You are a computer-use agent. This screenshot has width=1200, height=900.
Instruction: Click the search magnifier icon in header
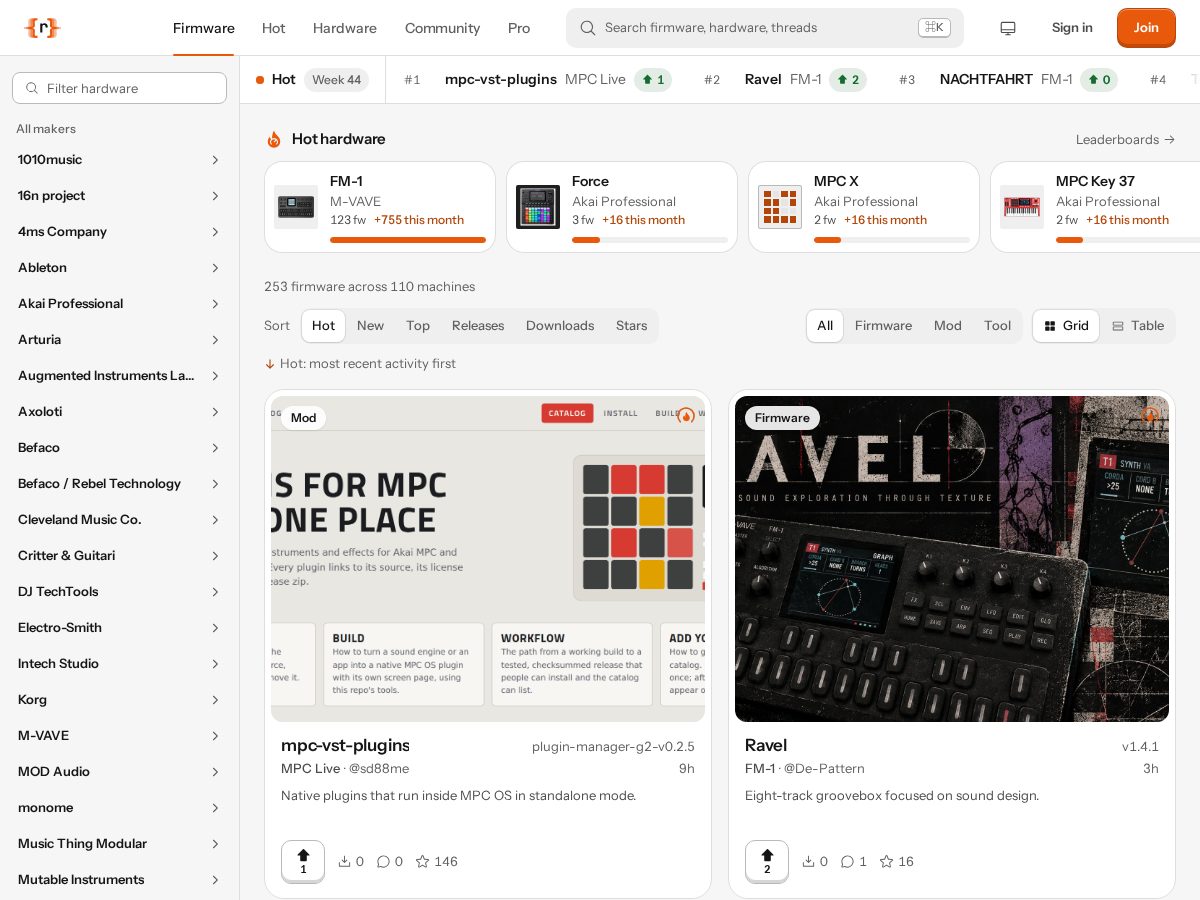(x=588, y=28)
